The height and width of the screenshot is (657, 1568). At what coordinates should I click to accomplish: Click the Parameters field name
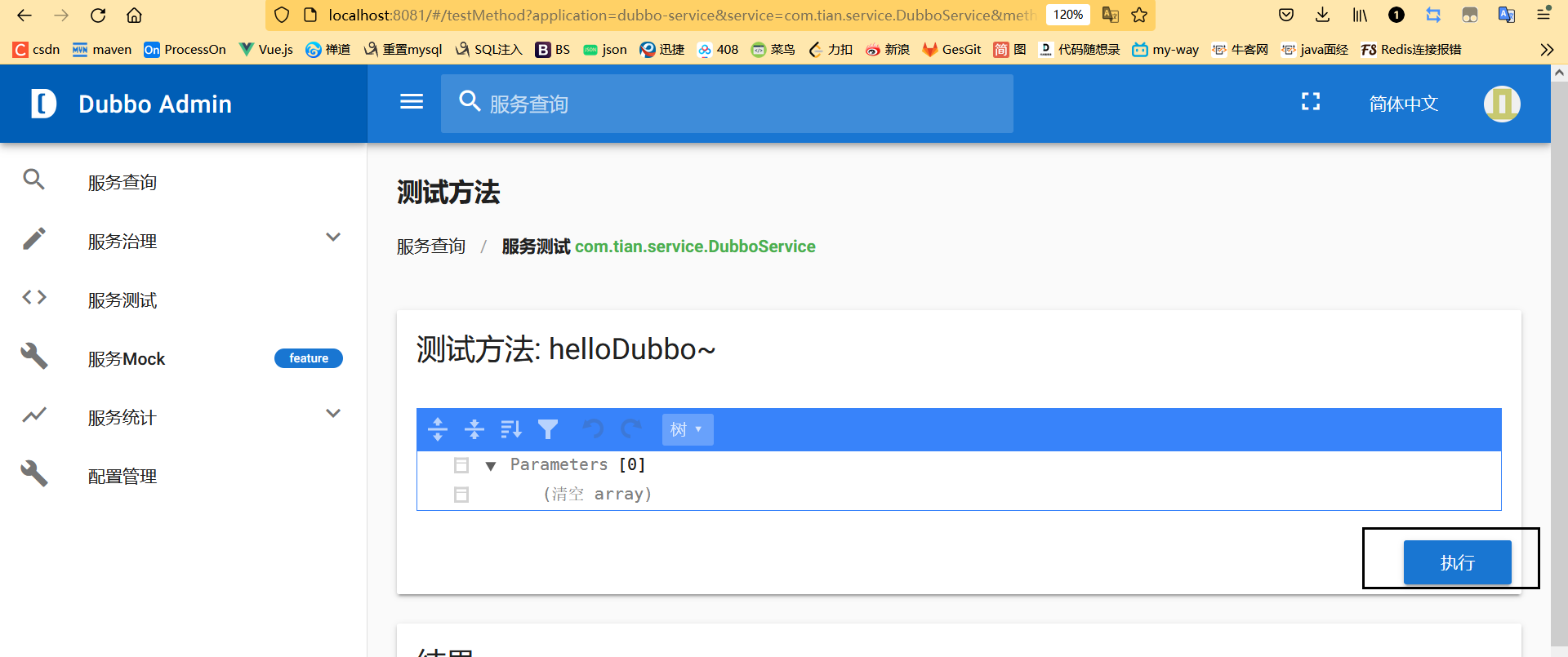point(559,464)
